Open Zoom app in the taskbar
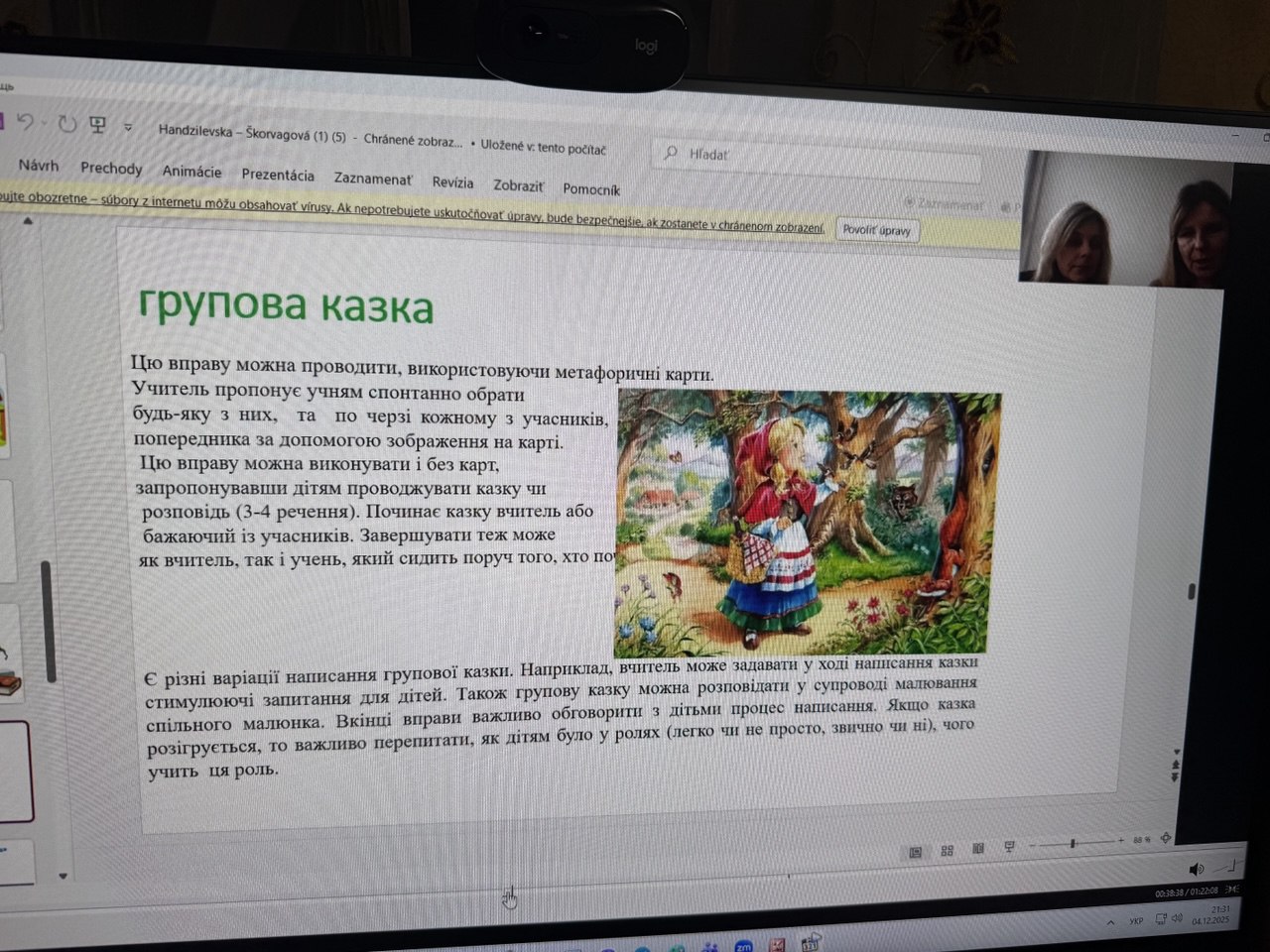Image resolution: width=1270 pixels, height=952 pixels. pos(743,945)
